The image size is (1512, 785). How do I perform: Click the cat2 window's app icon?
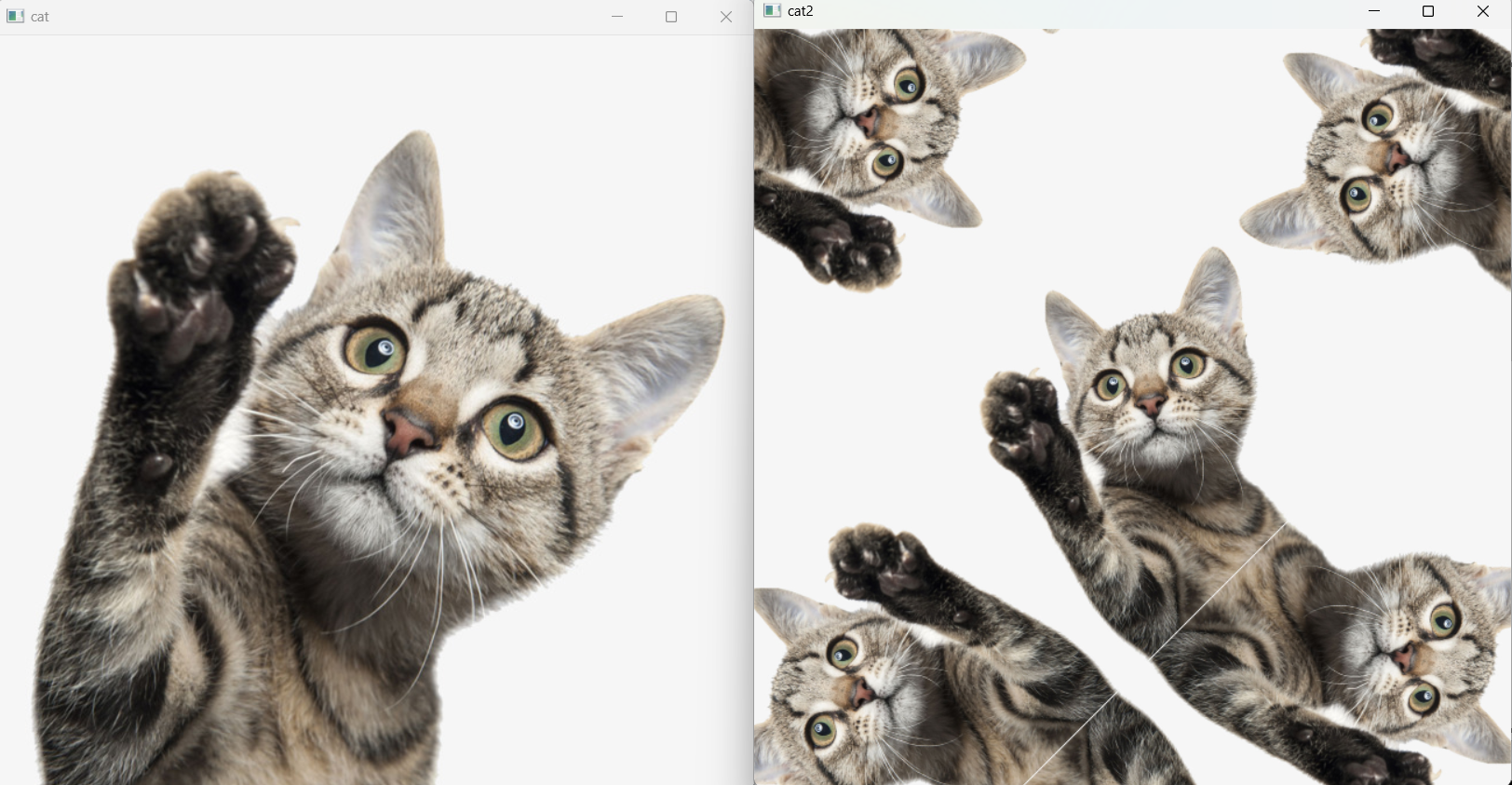point(772,10)
